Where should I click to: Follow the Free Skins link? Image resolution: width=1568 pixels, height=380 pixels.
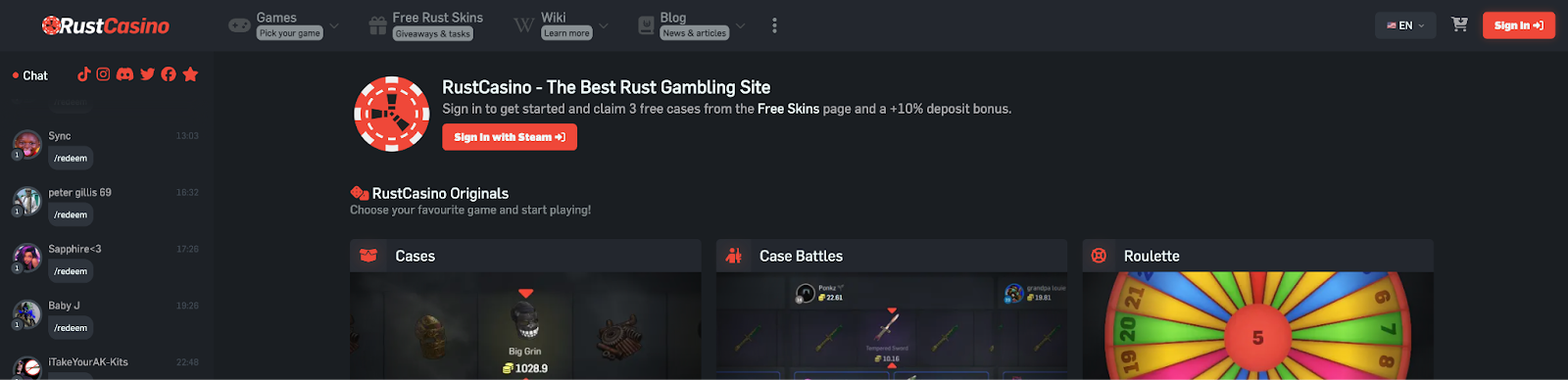pyautogui.click(x=788, y=109)
